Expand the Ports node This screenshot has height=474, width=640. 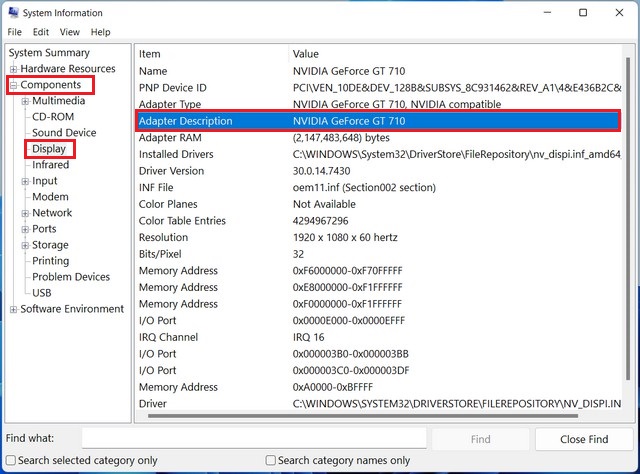pyautogui.click(x=25, y=229)
